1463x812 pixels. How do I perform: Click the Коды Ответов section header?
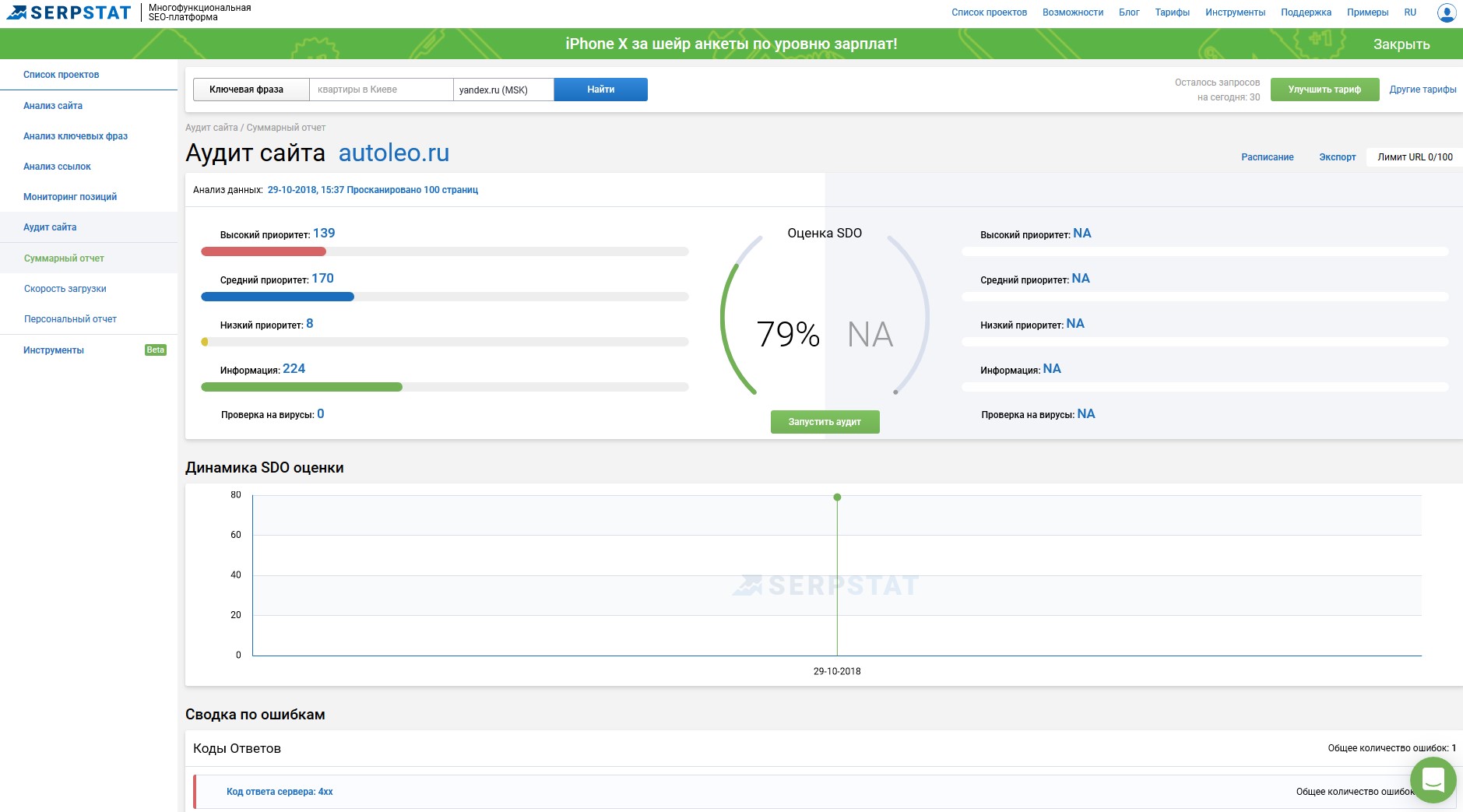[237, 748]
